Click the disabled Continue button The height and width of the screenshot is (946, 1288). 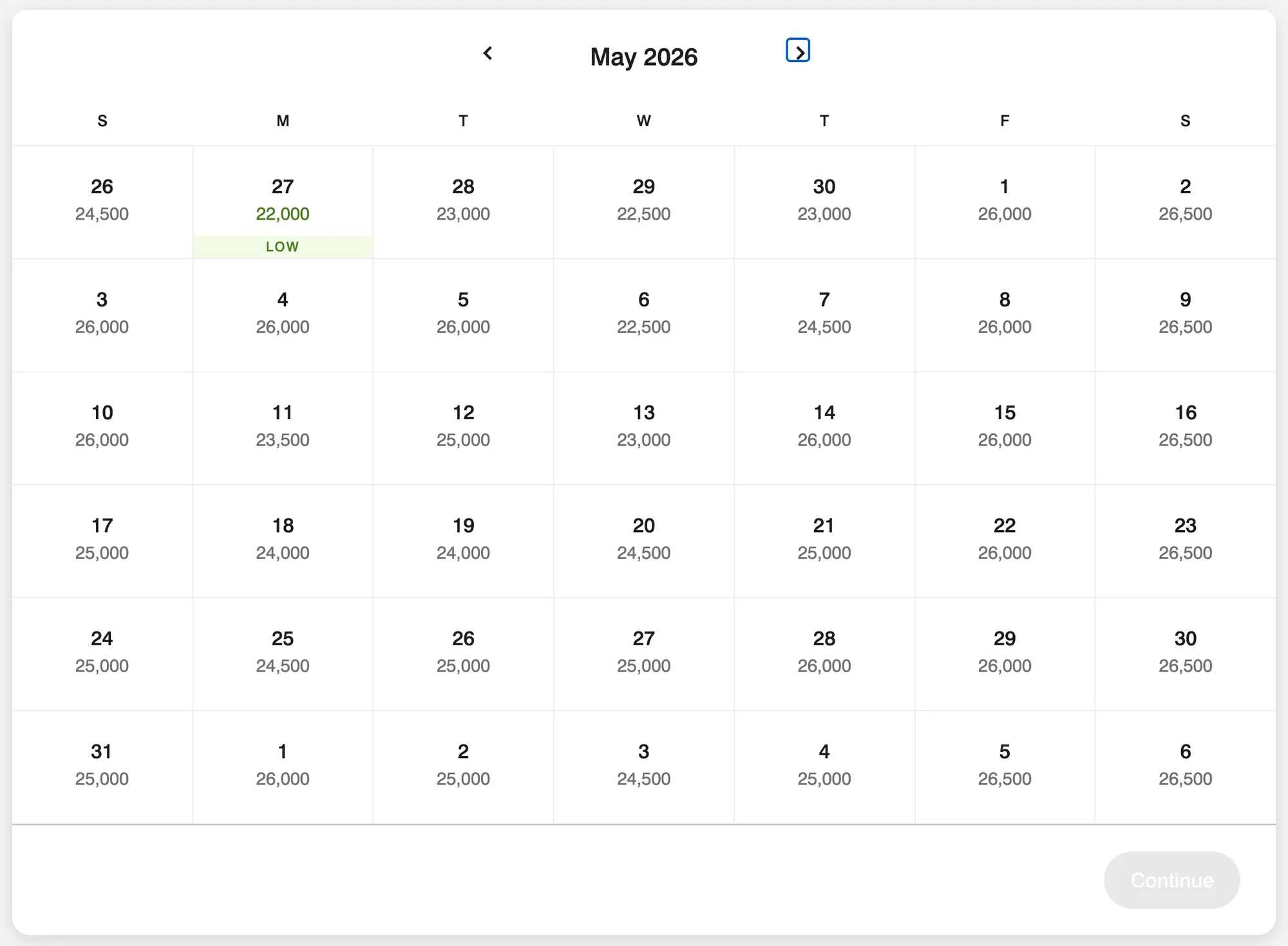click(x=1171, y=880)
